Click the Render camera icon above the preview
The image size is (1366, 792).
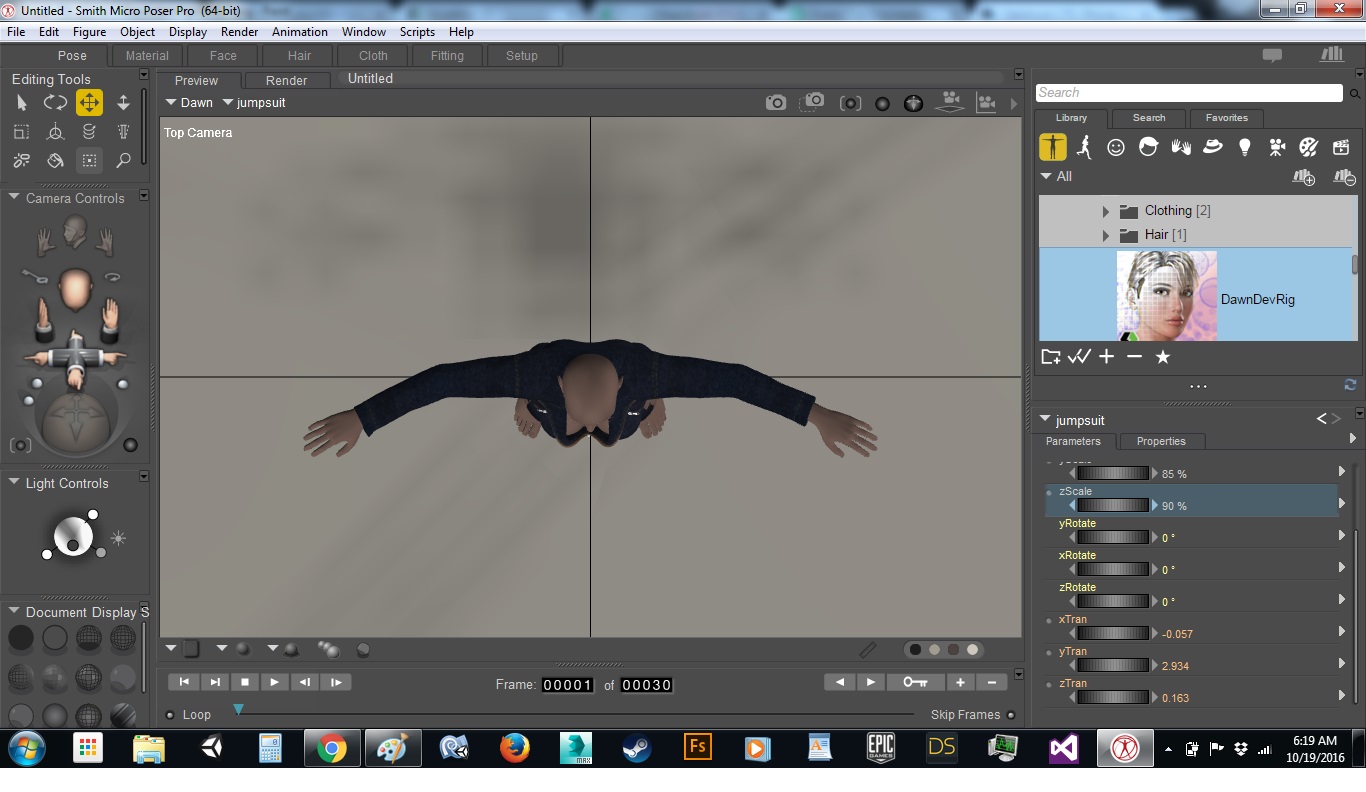775,102
